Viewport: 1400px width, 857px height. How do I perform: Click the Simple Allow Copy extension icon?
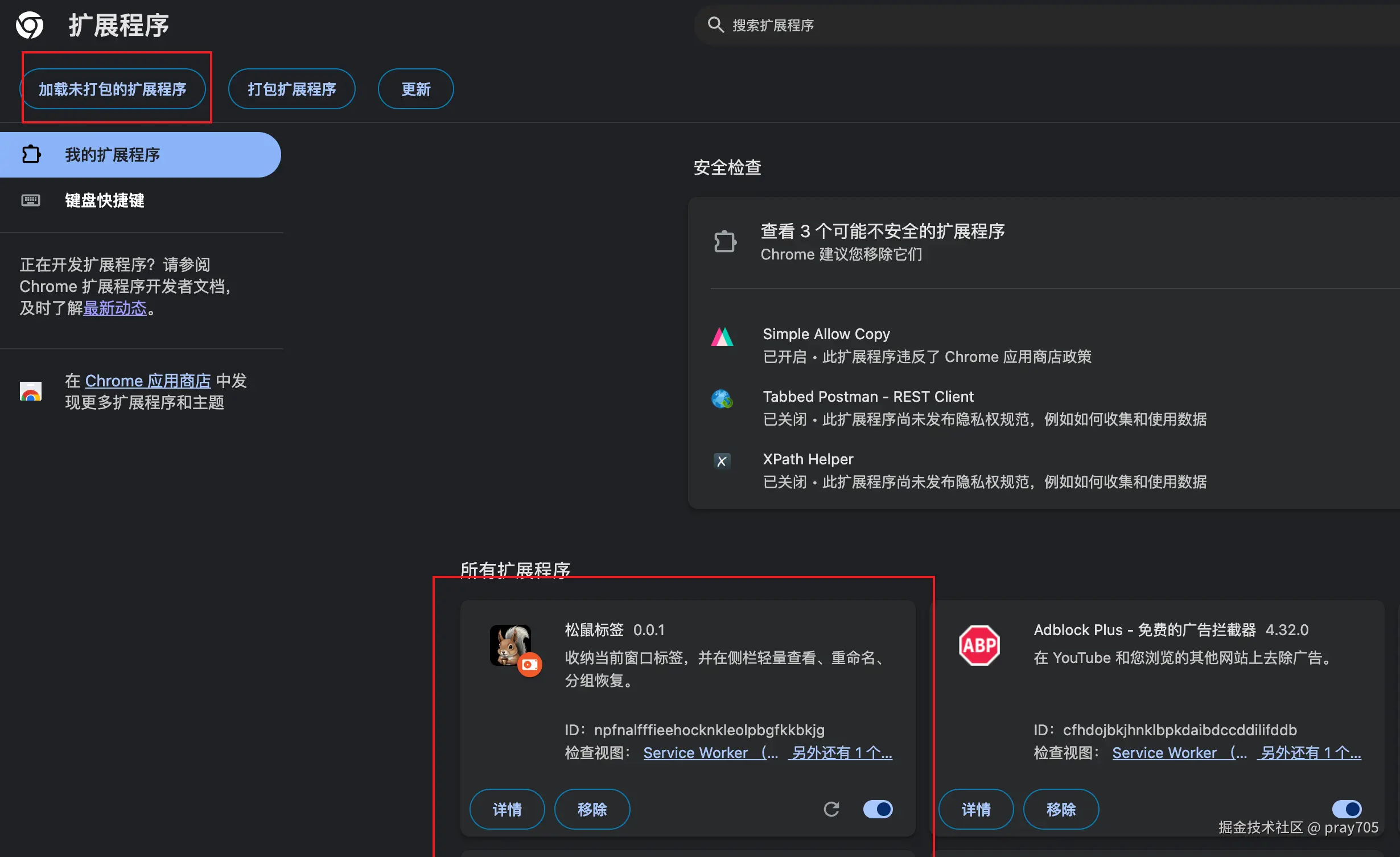(722, 337)
